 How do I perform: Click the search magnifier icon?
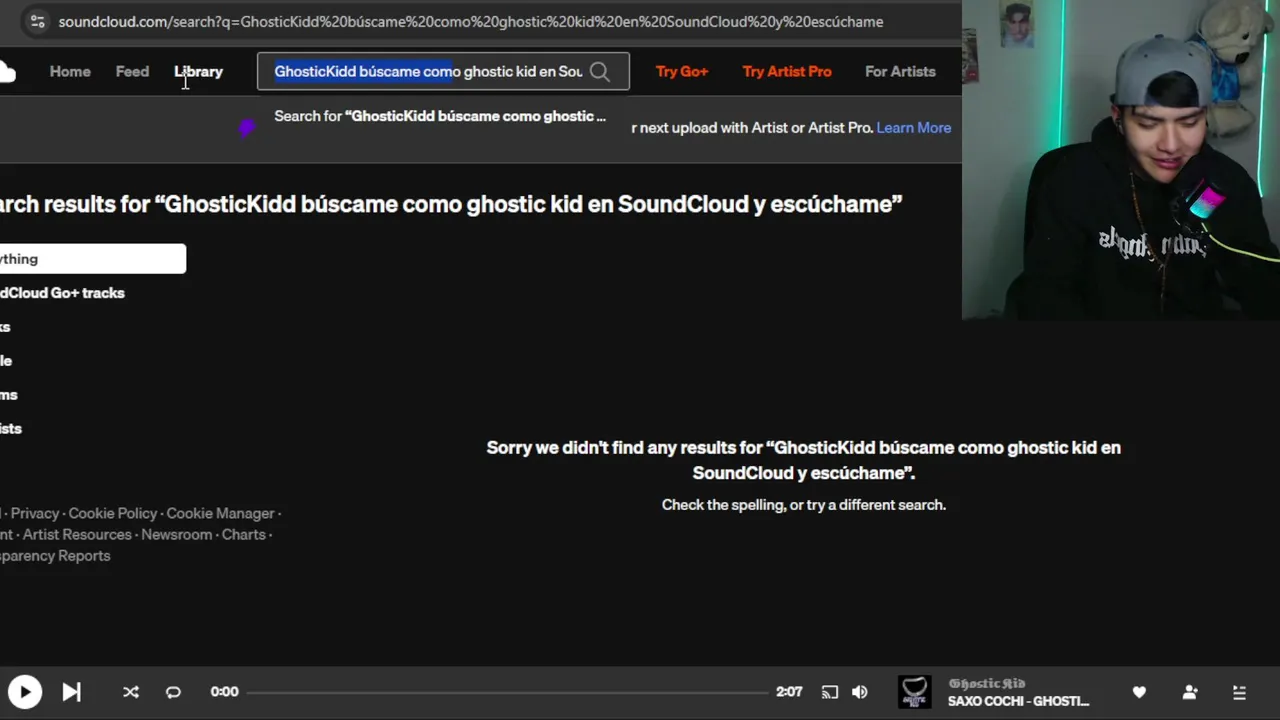(x=599, y=72)
